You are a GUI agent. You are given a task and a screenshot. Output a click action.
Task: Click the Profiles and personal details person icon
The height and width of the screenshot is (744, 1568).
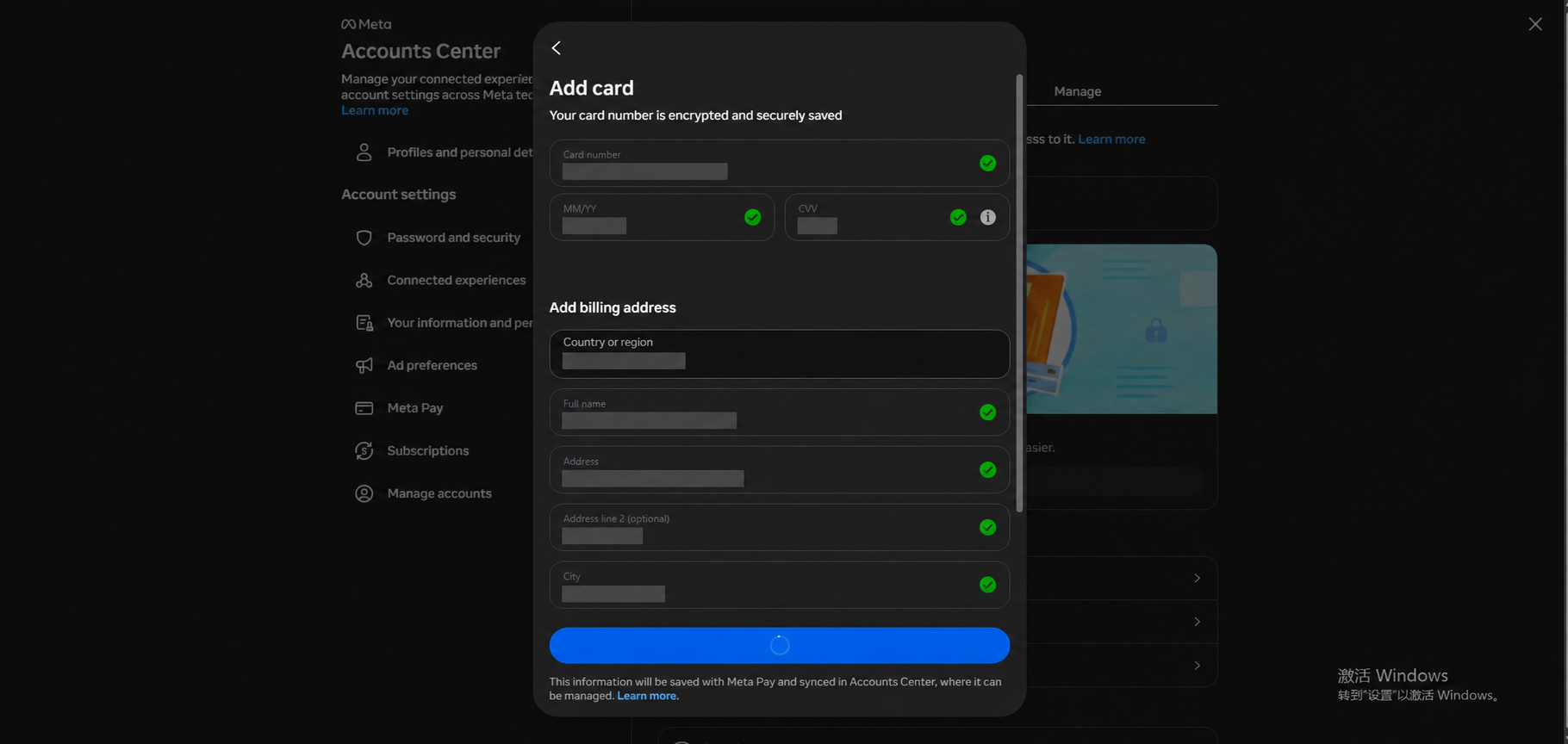coord(364,152)
